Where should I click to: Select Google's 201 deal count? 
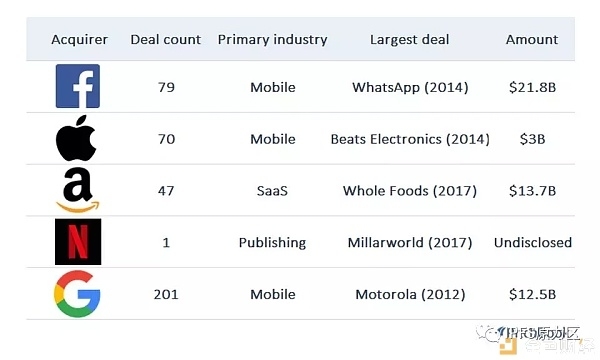coord(166,295)
